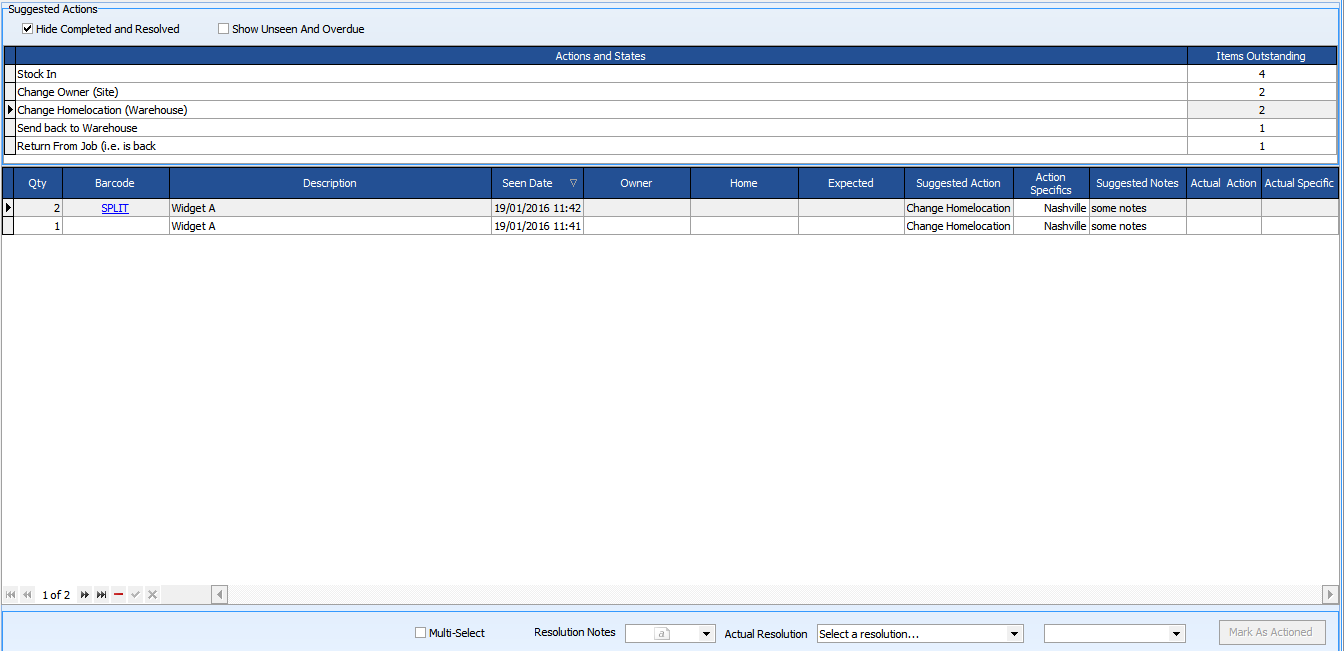Turn on Multi-Select

420,632
